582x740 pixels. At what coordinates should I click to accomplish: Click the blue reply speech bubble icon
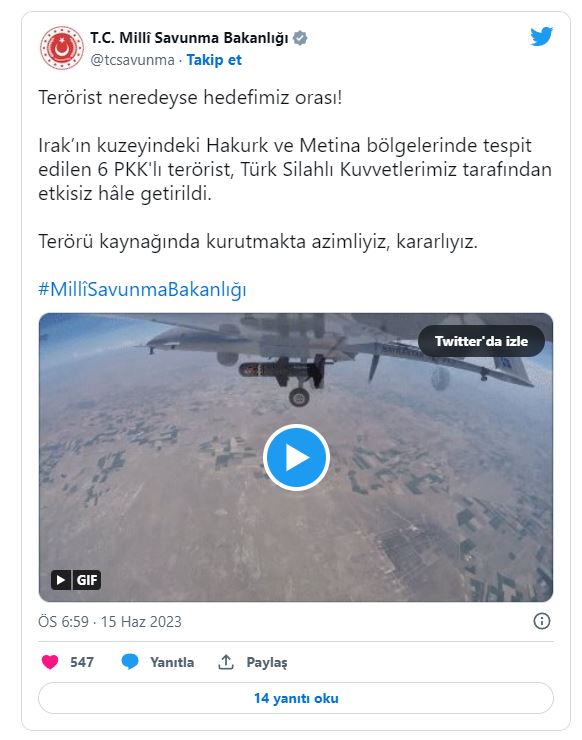click(x=130, y=662)
